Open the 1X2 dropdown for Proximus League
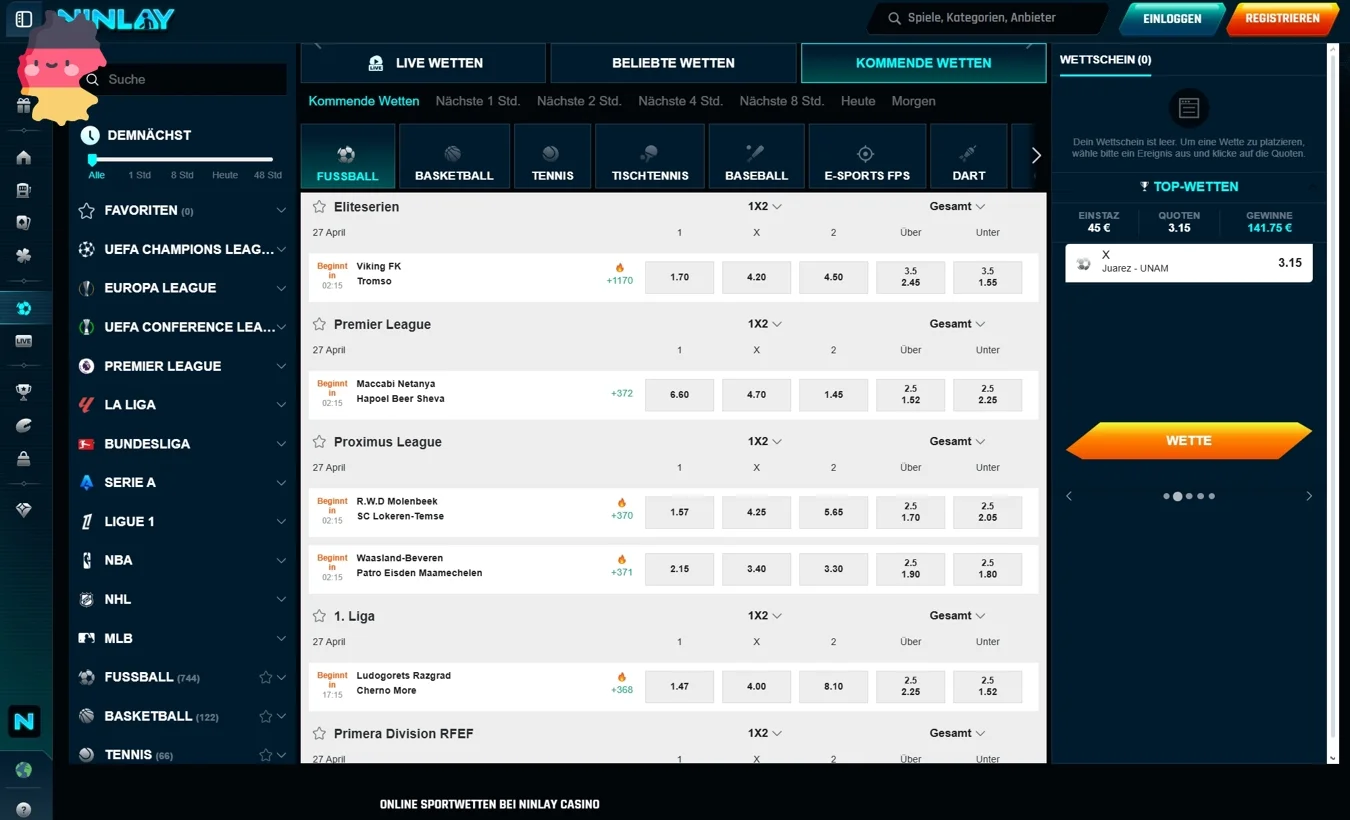This screenshot has height=820, width=1350. coord(765,441)
